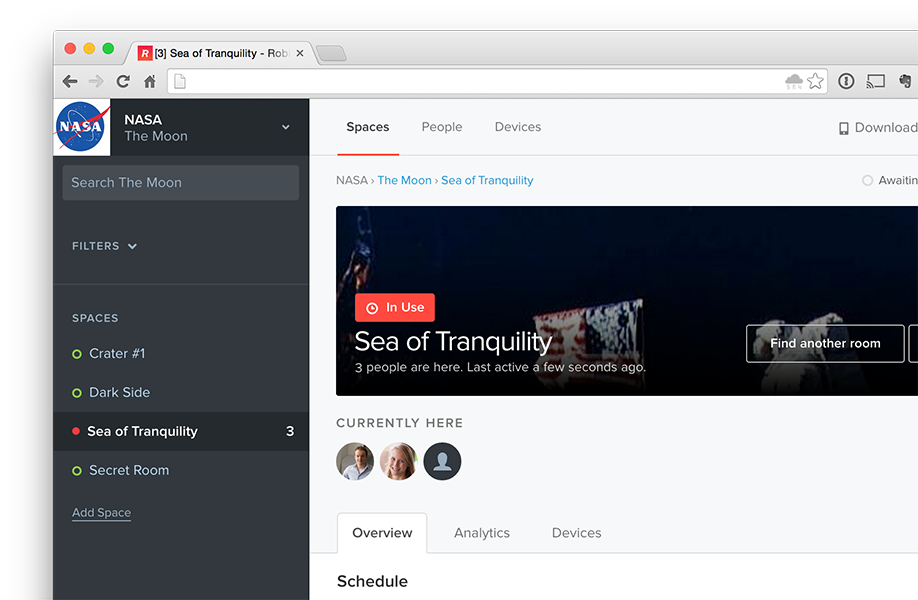Click the NASA breadcrumb text
This screenshot has width=918, height=600.
pyautogui.click(x=352, y=180)
